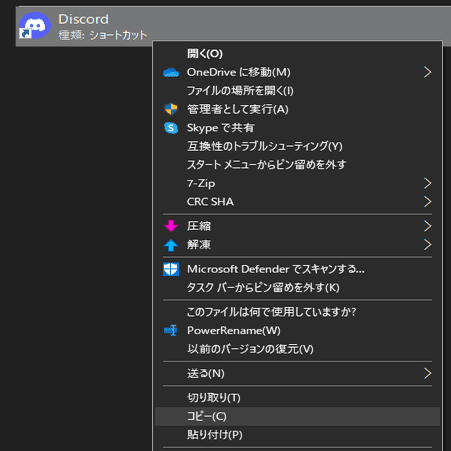Open the CRC SHA menu entry
This screenshot has width=451, height=451.
coord(297,202)
